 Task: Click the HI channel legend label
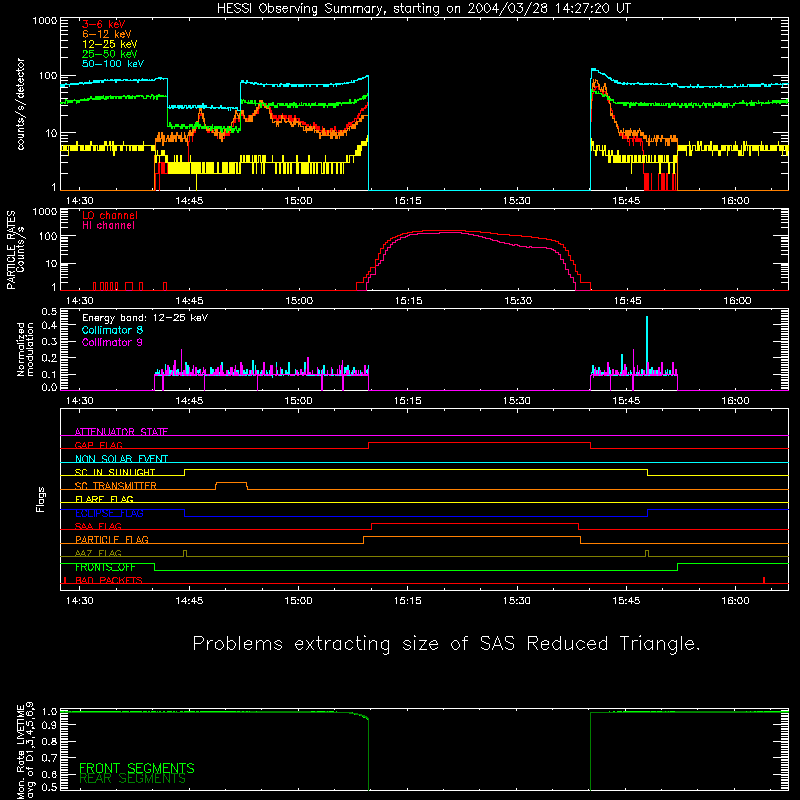click(109, 226)
